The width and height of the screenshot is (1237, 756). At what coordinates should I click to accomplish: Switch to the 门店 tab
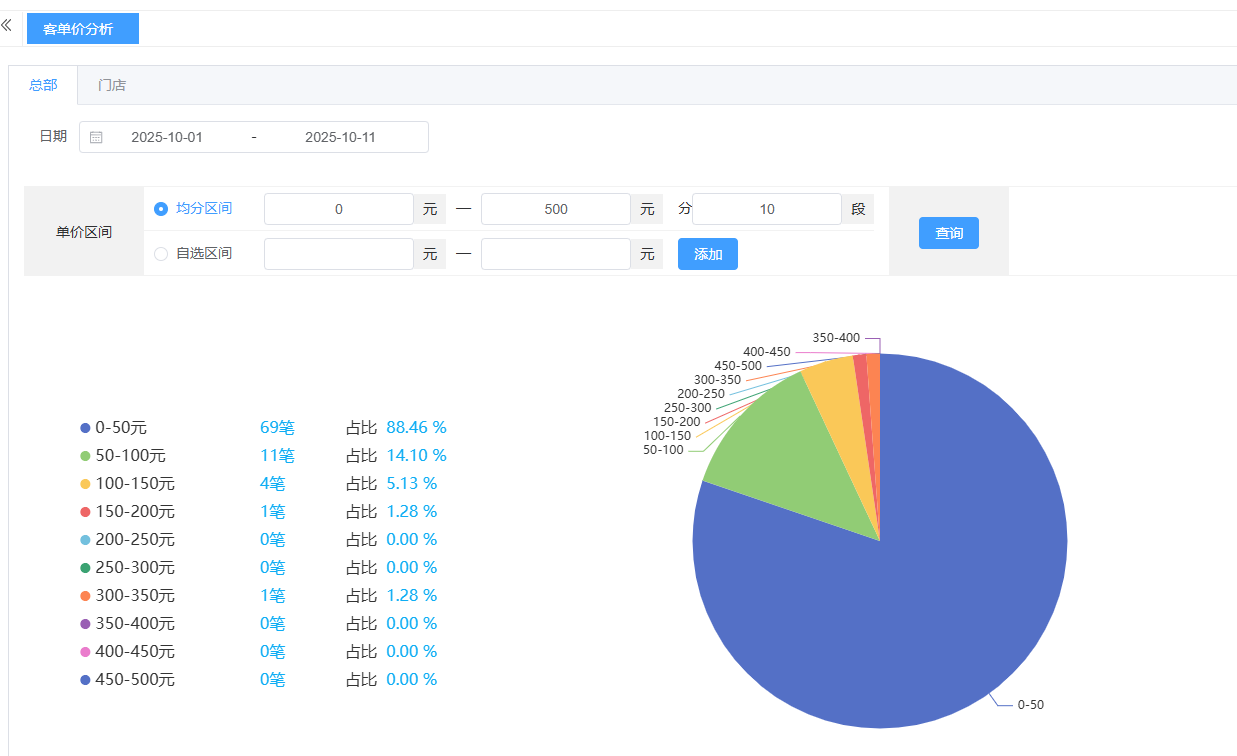pyautogui.click(x=112, y=85)
